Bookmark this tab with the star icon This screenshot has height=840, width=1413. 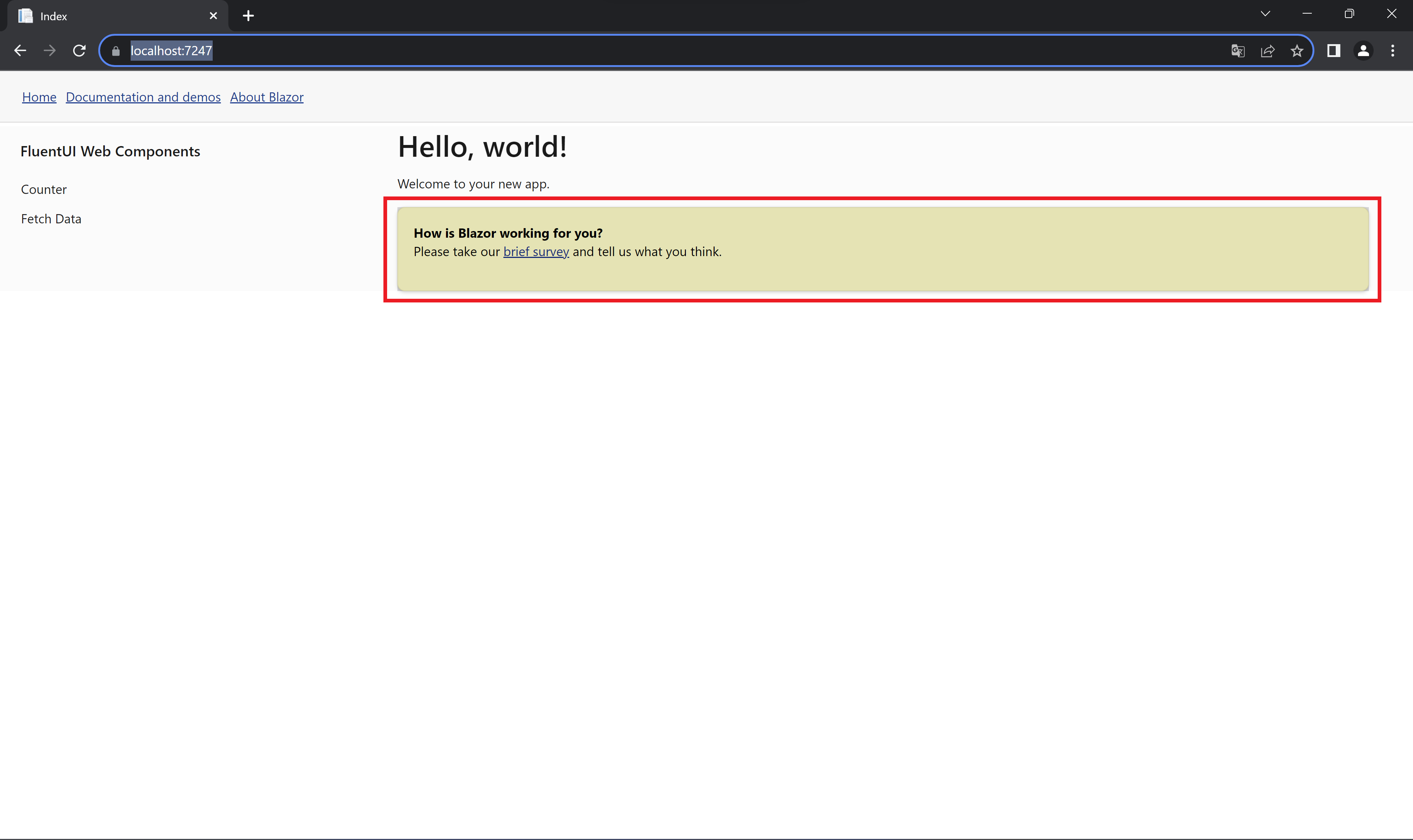(1297, 51)
